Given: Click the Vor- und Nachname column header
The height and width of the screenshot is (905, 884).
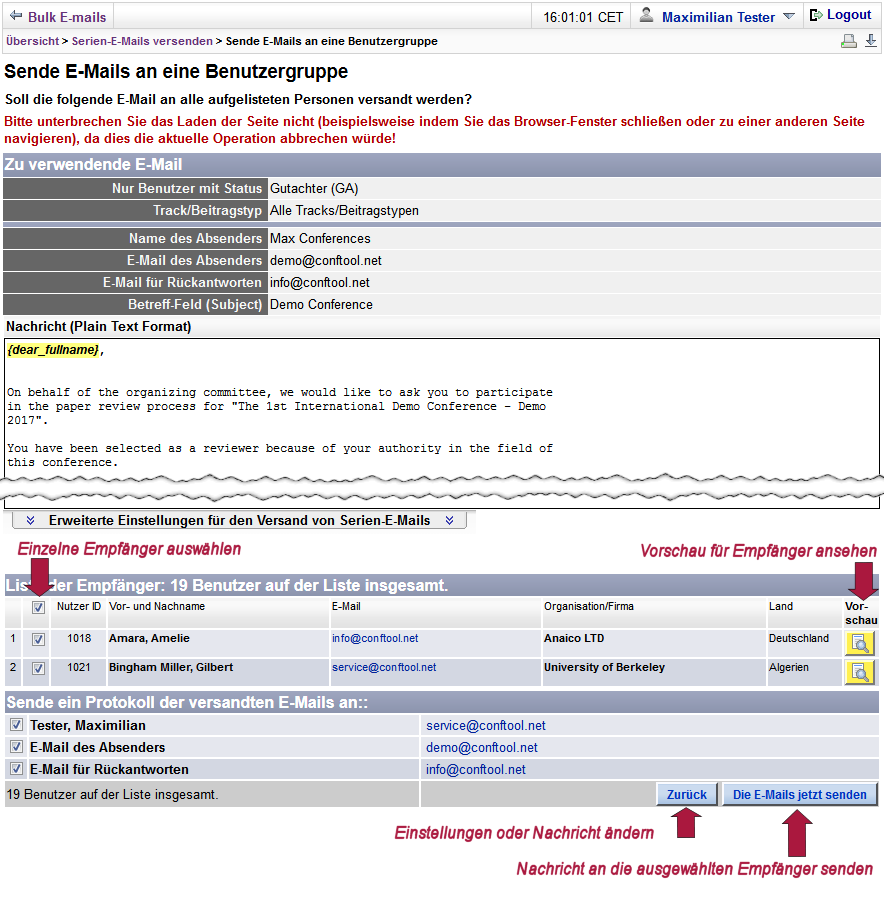Looking at the screenshot, I should point(157,606).
